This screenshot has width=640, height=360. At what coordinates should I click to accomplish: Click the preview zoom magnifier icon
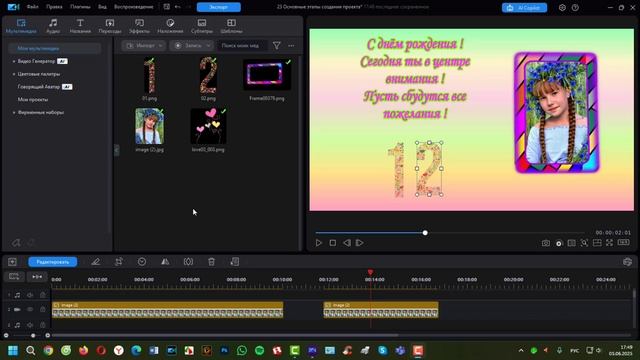[x=584, y=243]
